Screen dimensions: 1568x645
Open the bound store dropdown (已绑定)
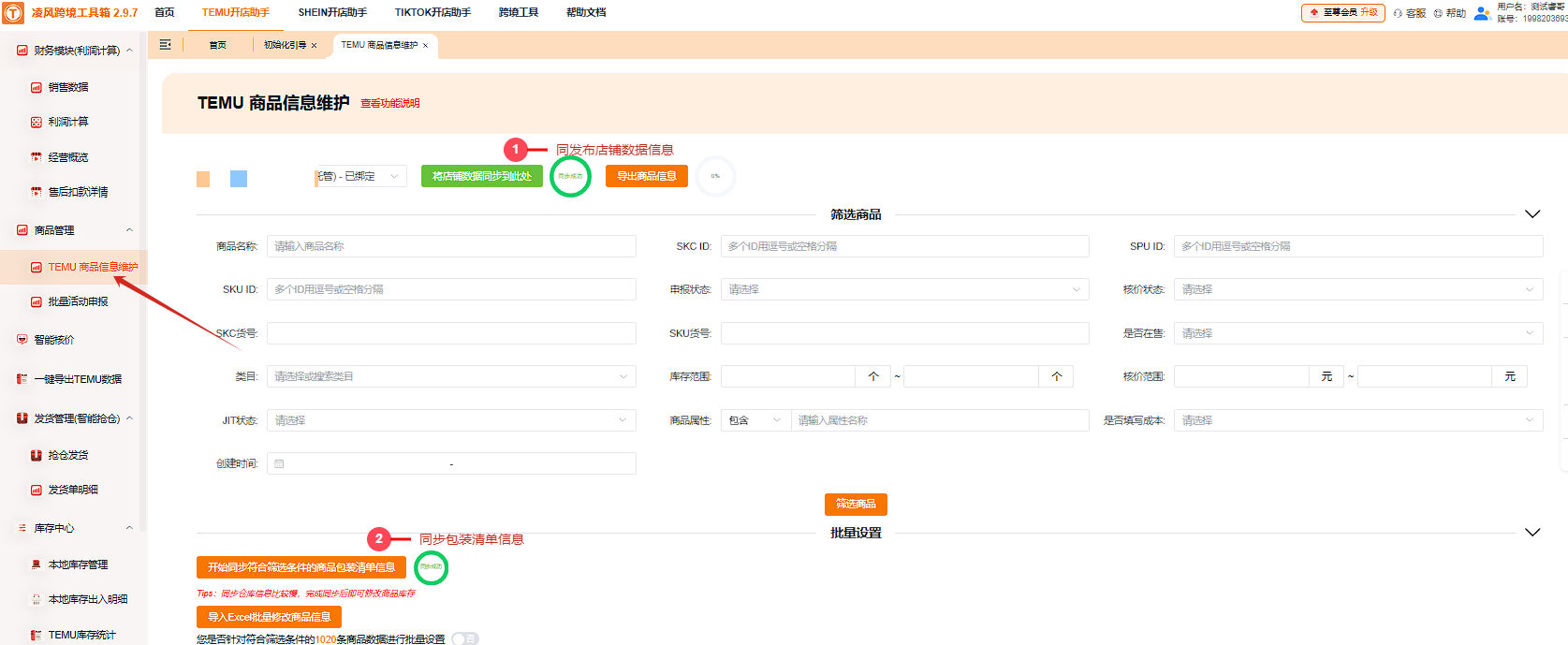360,176
